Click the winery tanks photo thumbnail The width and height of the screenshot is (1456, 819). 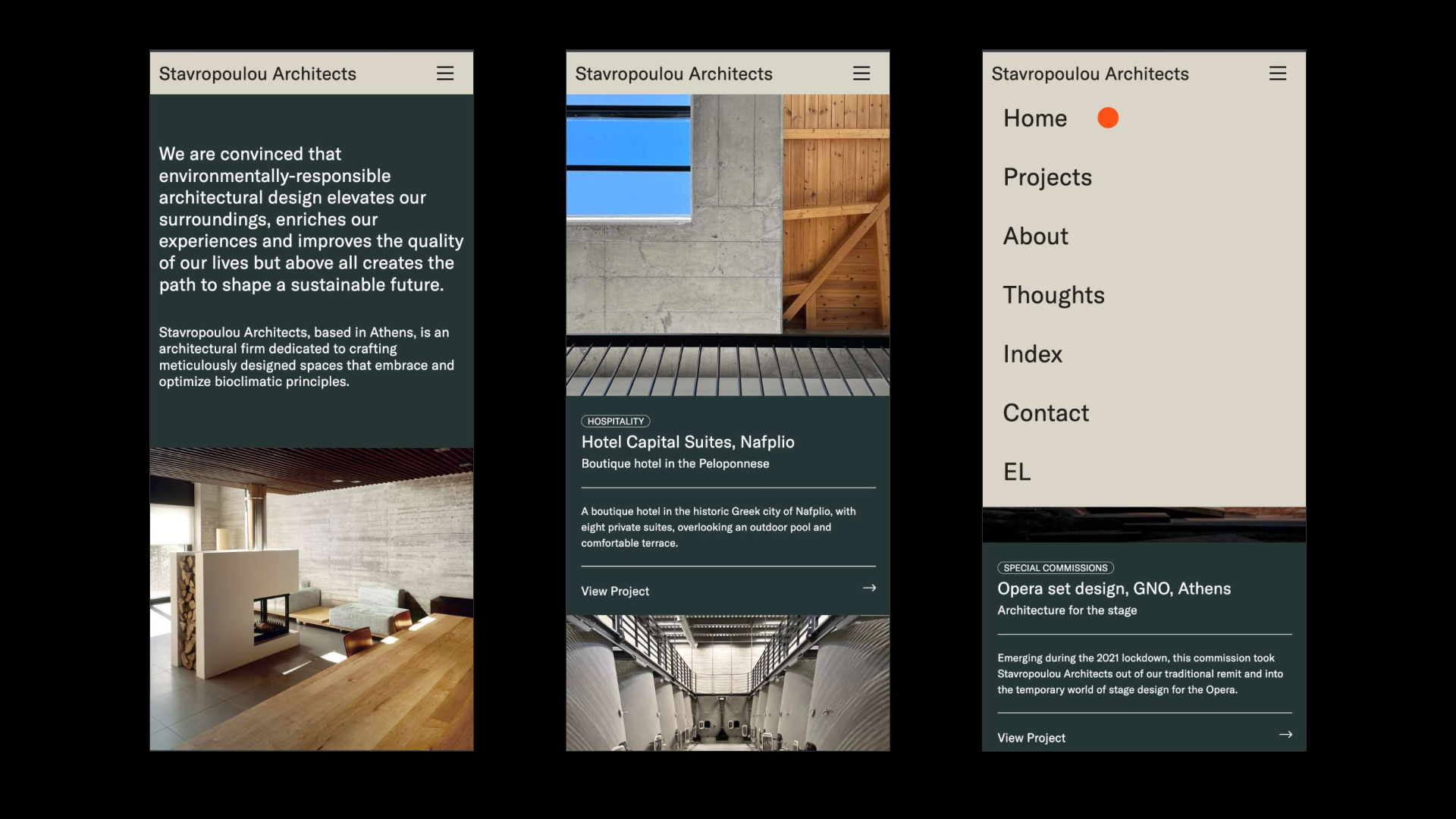727,682
